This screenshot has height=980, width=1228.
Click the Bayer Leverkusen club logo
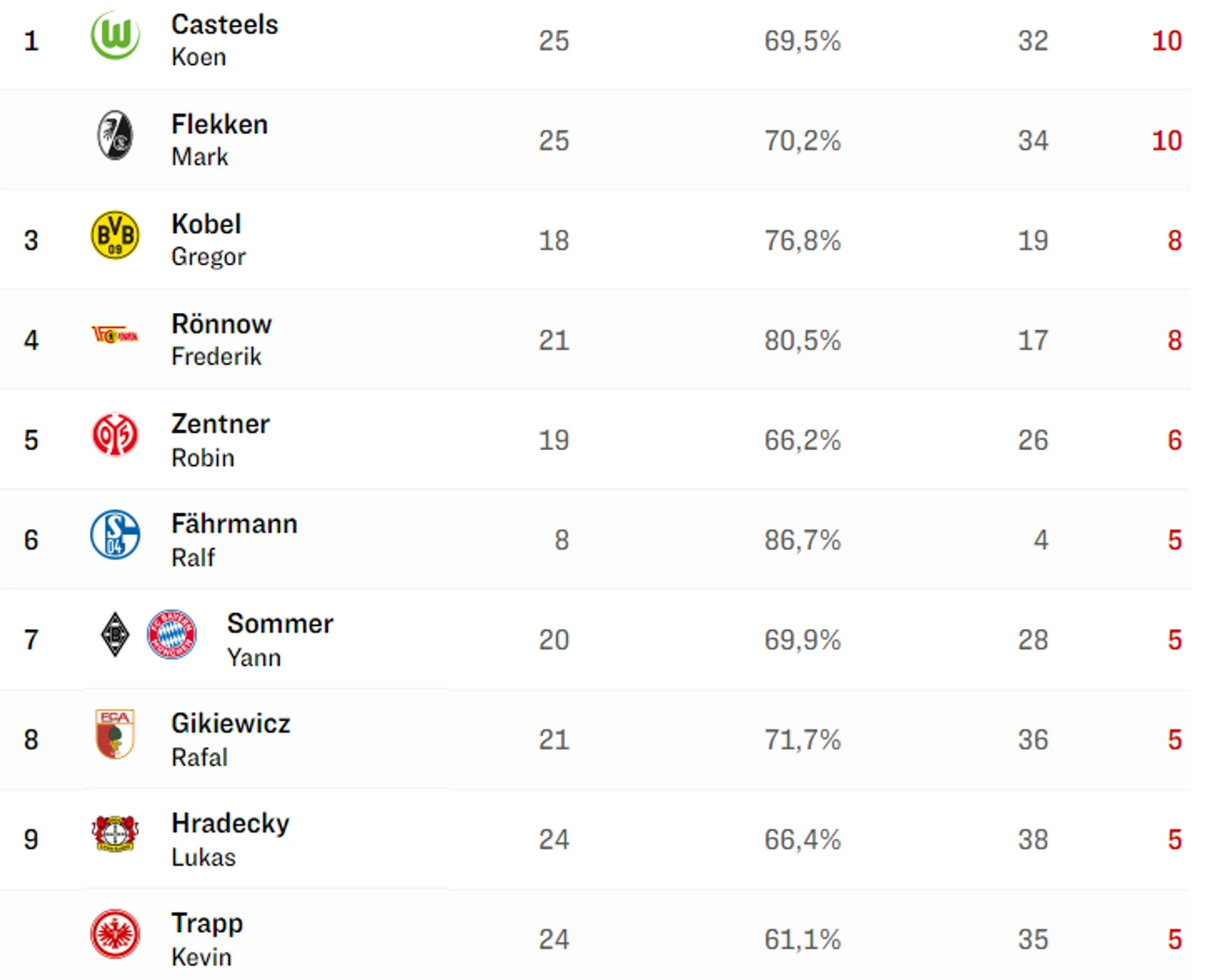pos(115,834)
